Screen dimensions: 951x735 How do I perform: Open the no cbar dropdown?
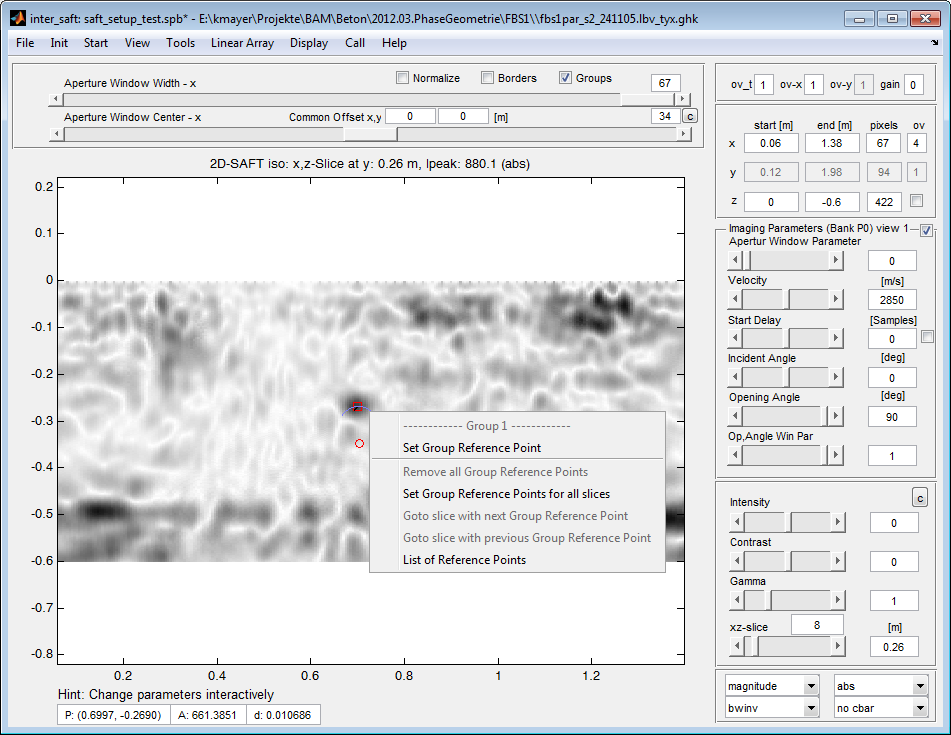(881, 708)
